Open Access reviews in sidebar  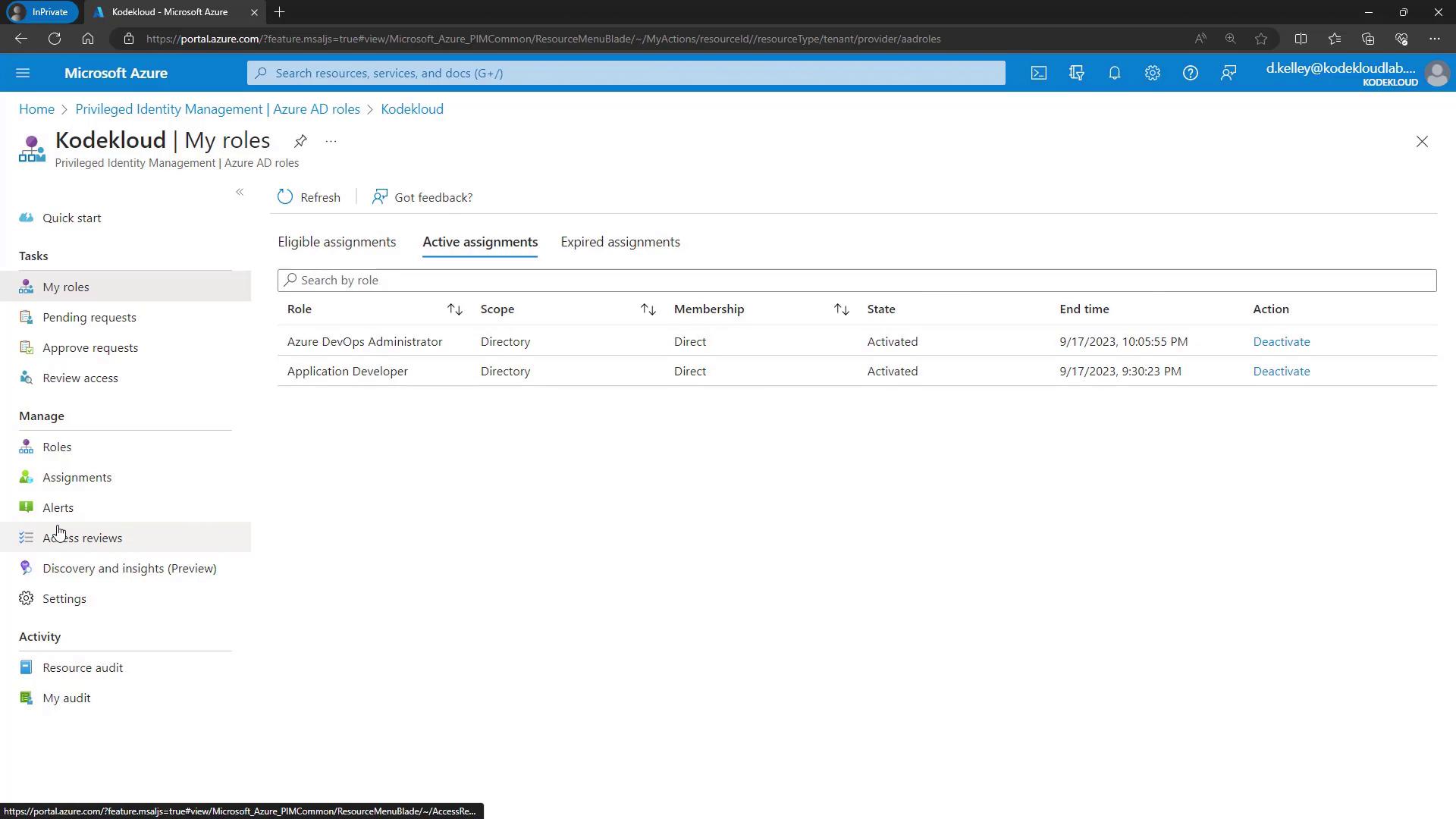[x=83, y=538]
